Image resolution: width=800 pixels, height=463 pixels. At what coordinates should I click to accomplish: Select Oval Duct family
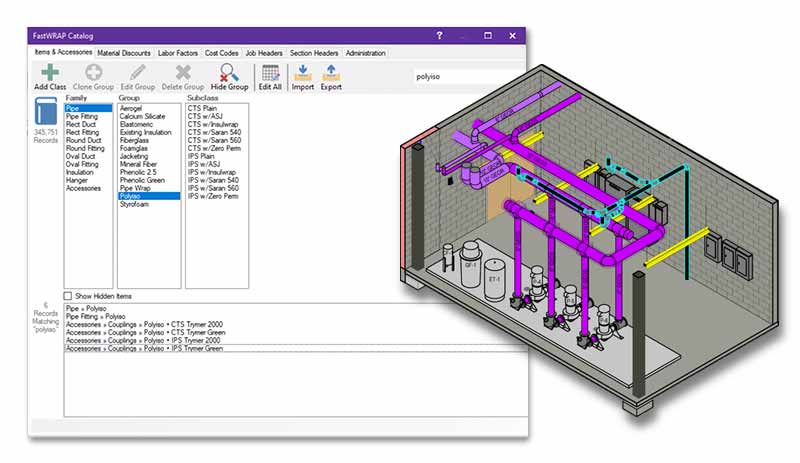88,156
